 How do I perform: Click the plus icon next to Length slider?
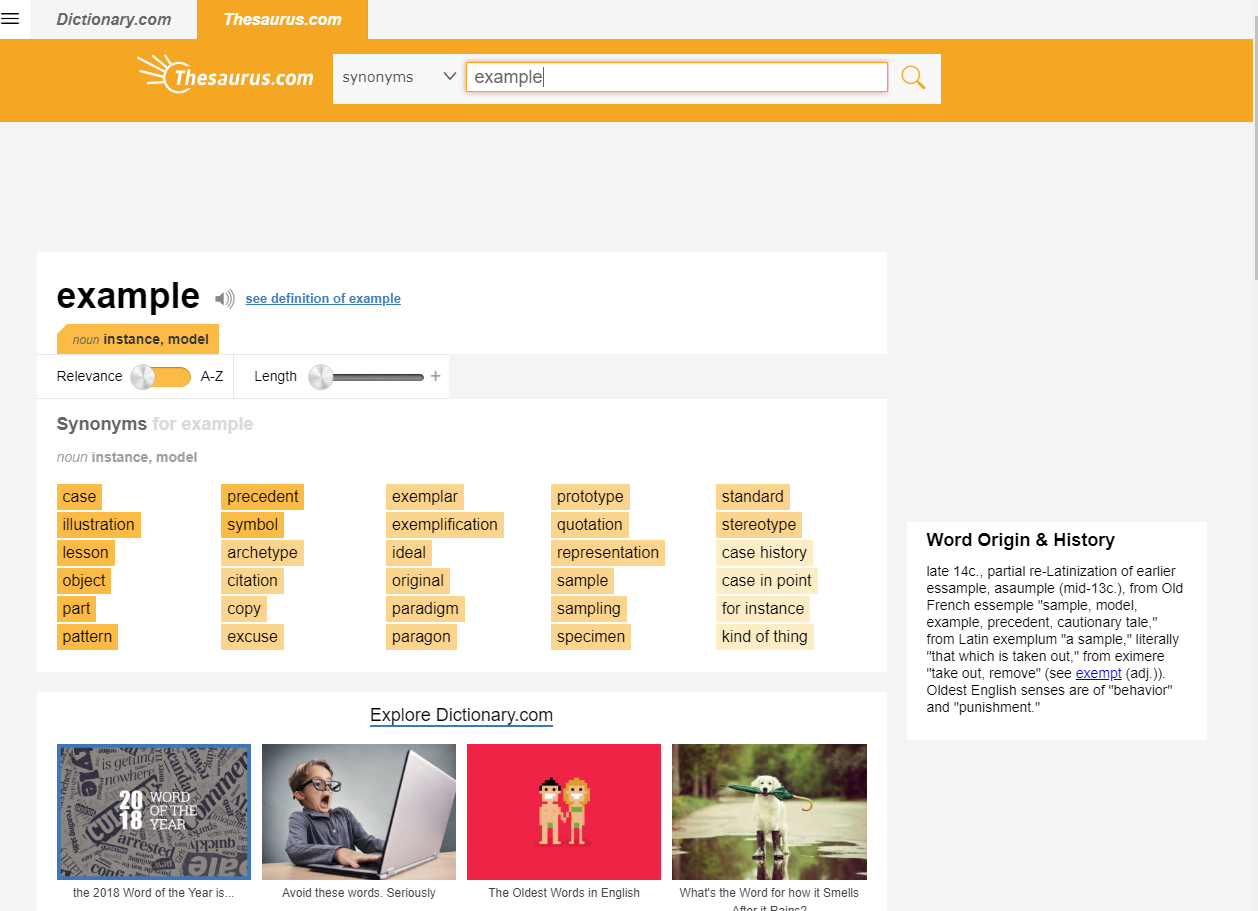point(435,376)
